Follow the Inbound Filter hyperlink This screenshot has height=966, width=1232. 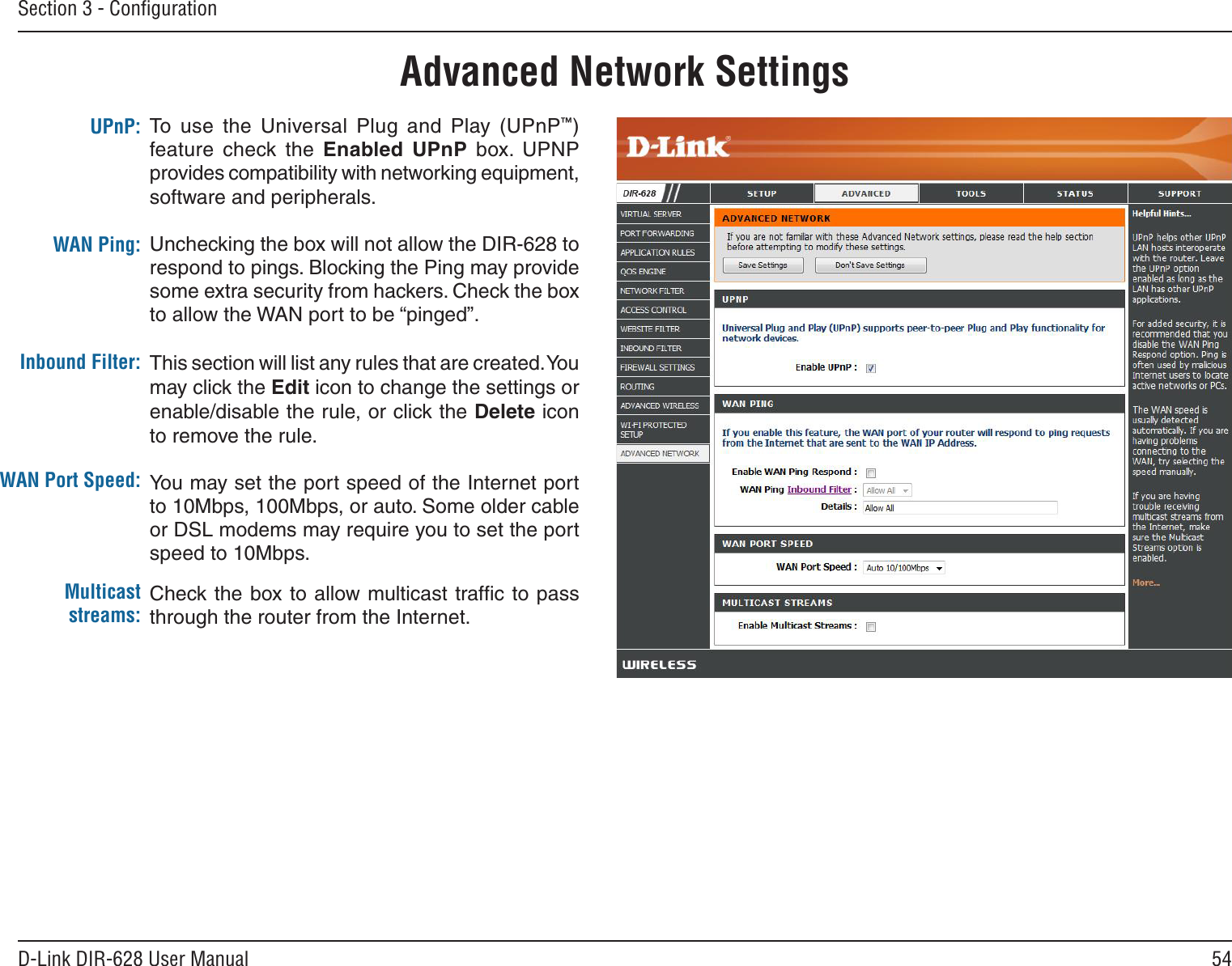pos(819,489)
